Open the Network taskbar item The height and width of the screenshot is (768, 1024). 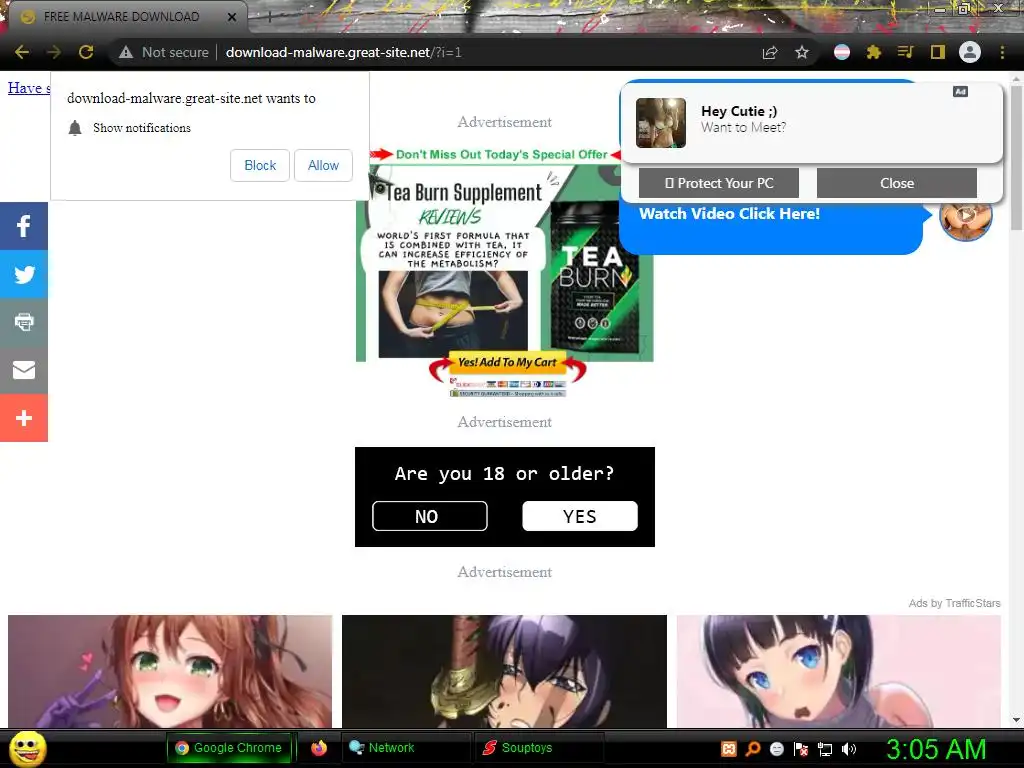pos(405,748)
